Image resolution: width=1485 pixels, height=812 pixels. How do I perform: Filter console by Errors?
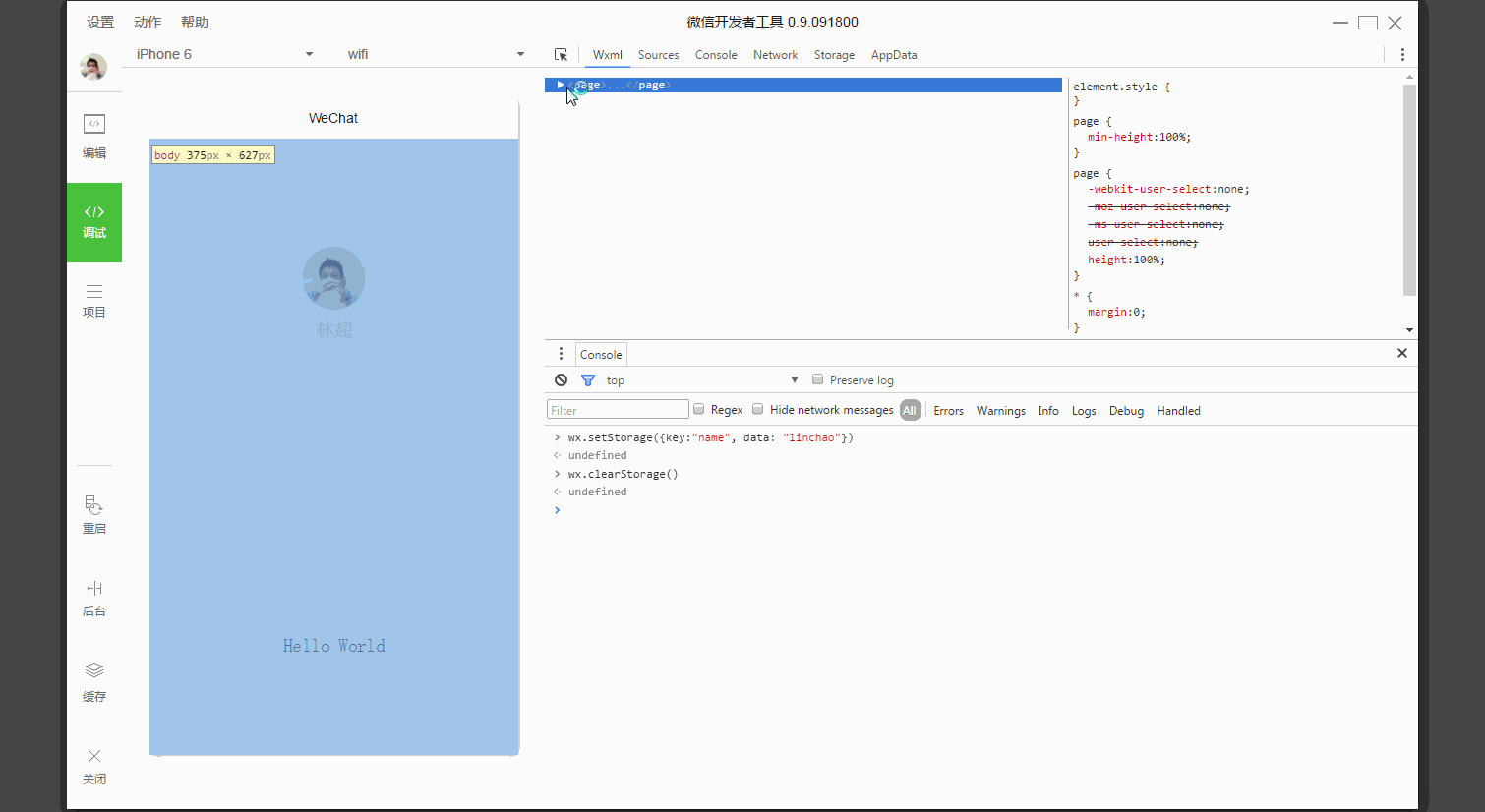pyautogui.click(x=948, y=411)
